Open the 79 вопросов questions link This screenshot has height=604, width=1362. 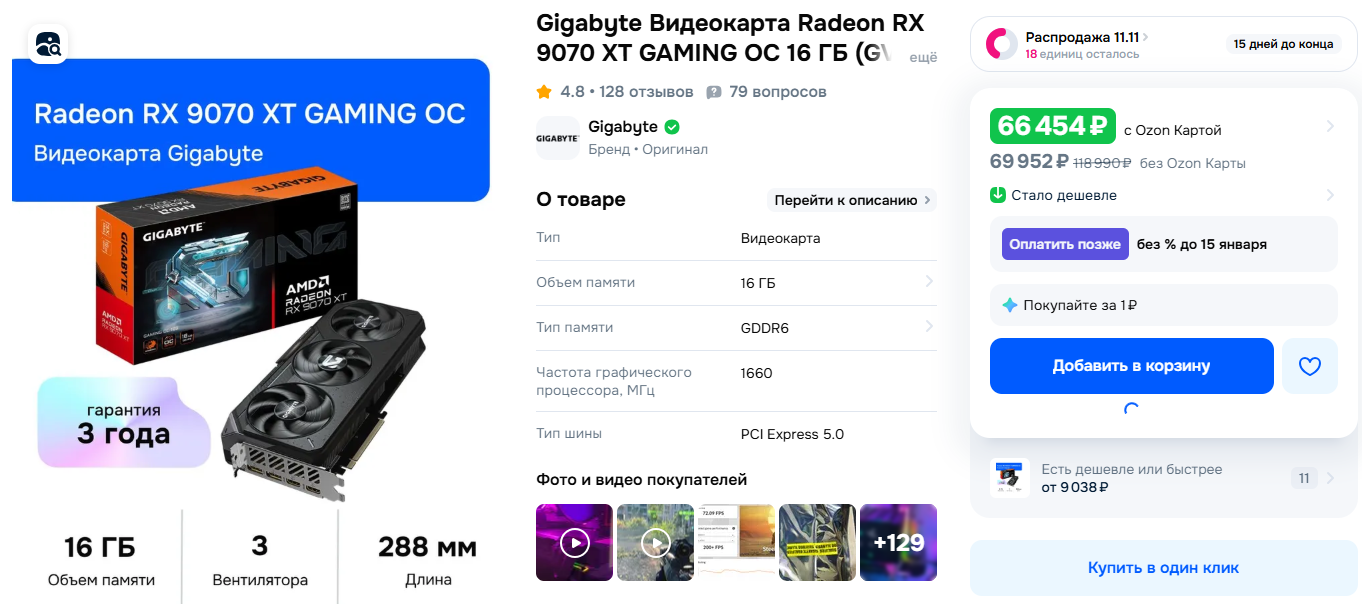(778, 92)
